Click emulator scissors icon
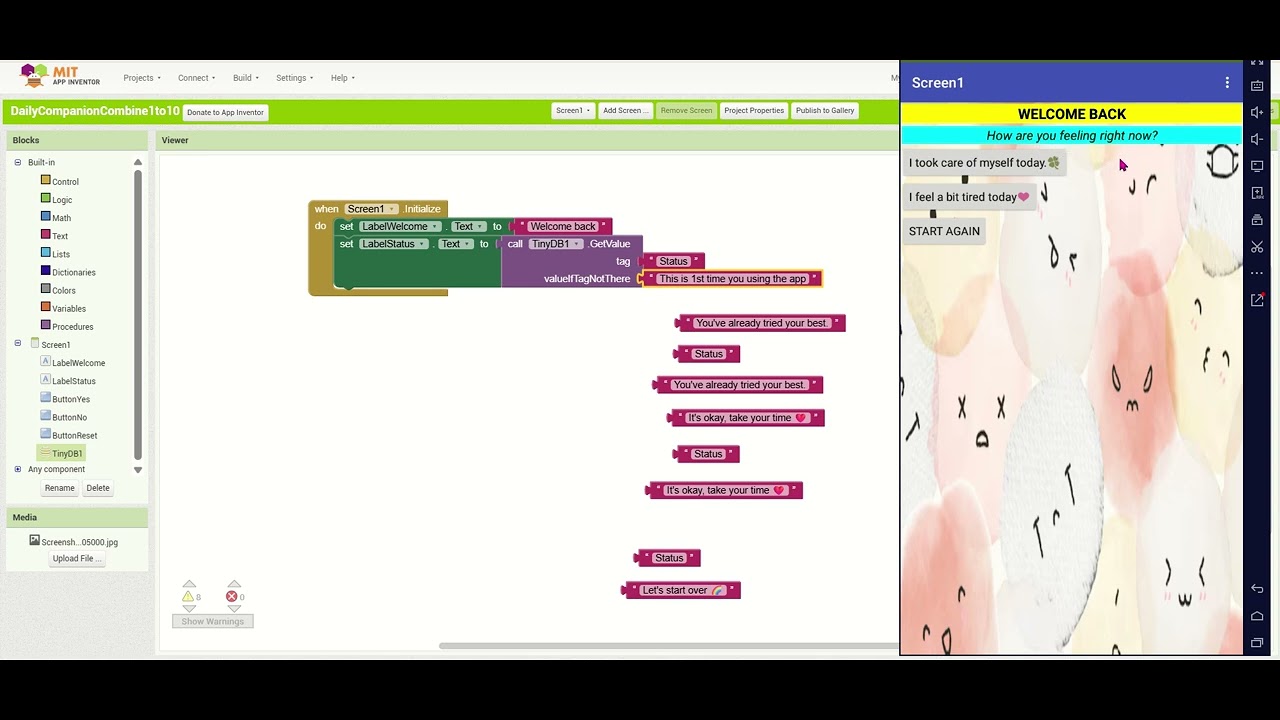 pos(1257,247)
